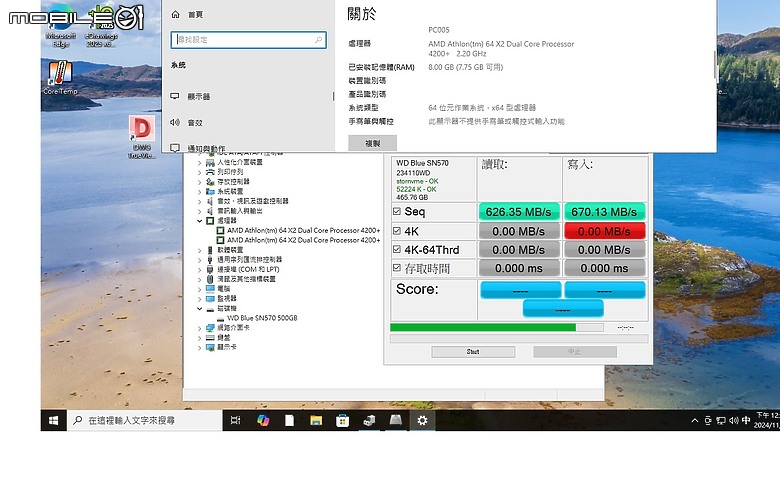
Task: Select 音效、視訊及遊戲控制器 row
Action: [253, 201]
